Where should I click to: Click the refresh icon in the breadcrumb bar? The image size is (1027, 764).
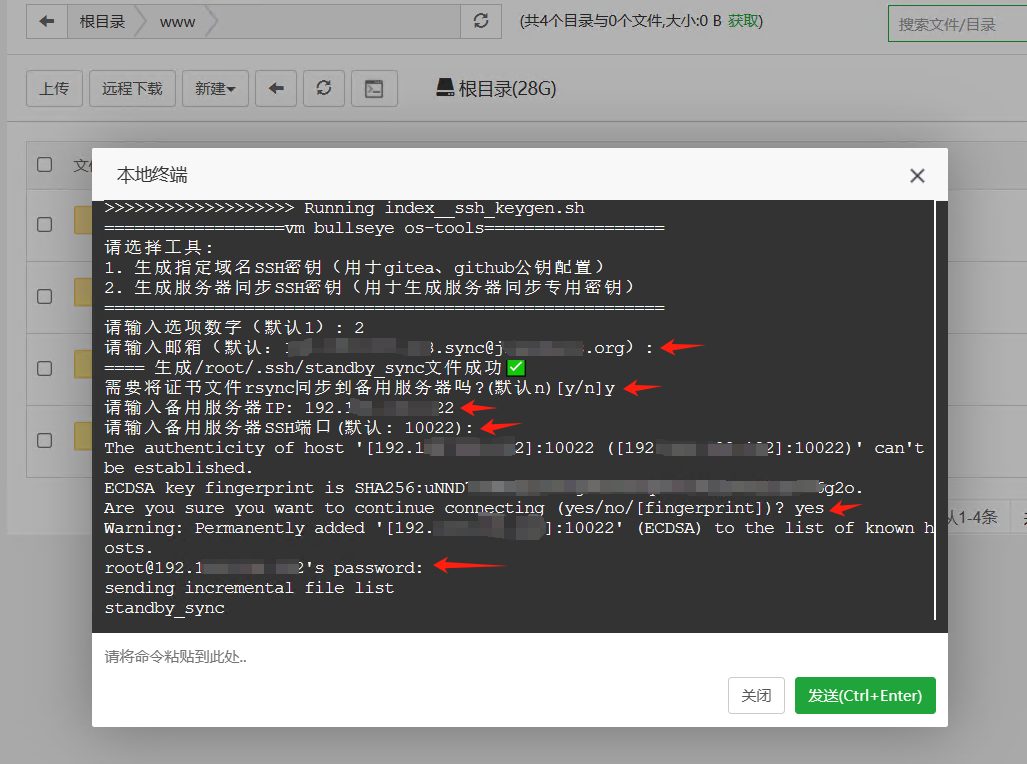[481, 21]
